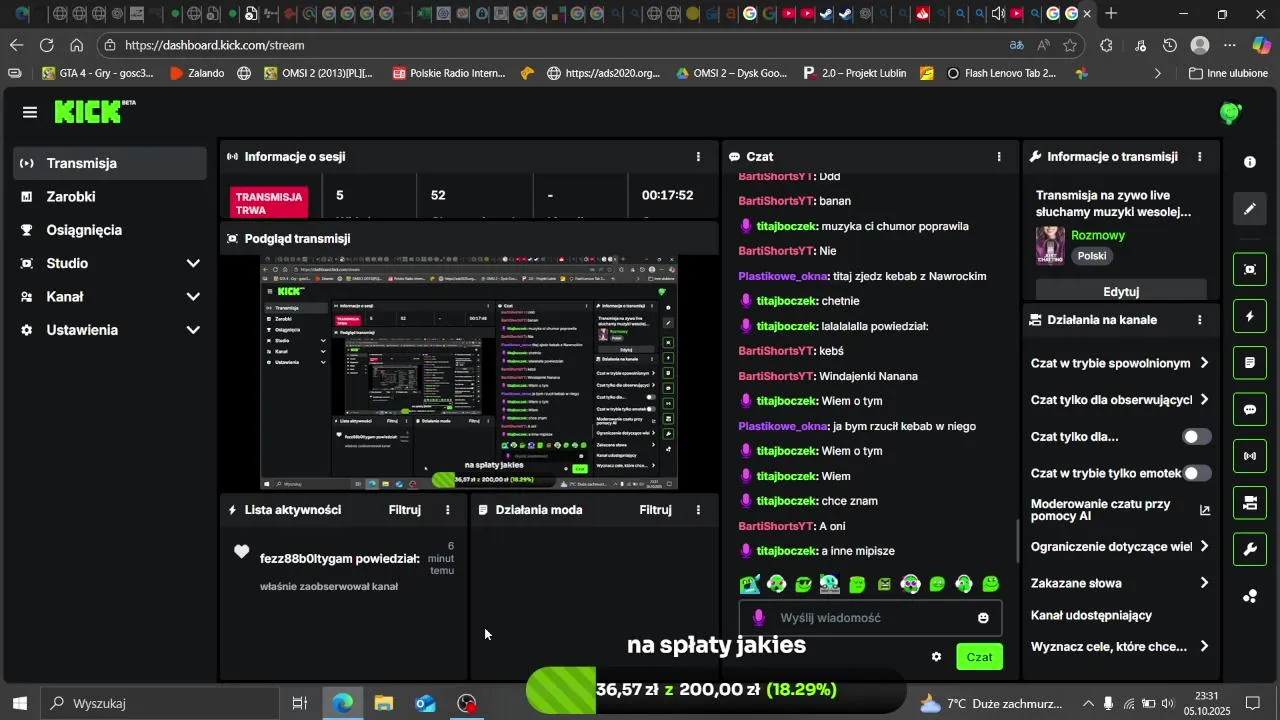Image resolution: width=1280 pixels, height=720 pixels.
Task: Filter the Działania moda panel
Action: tap(656, 510)
